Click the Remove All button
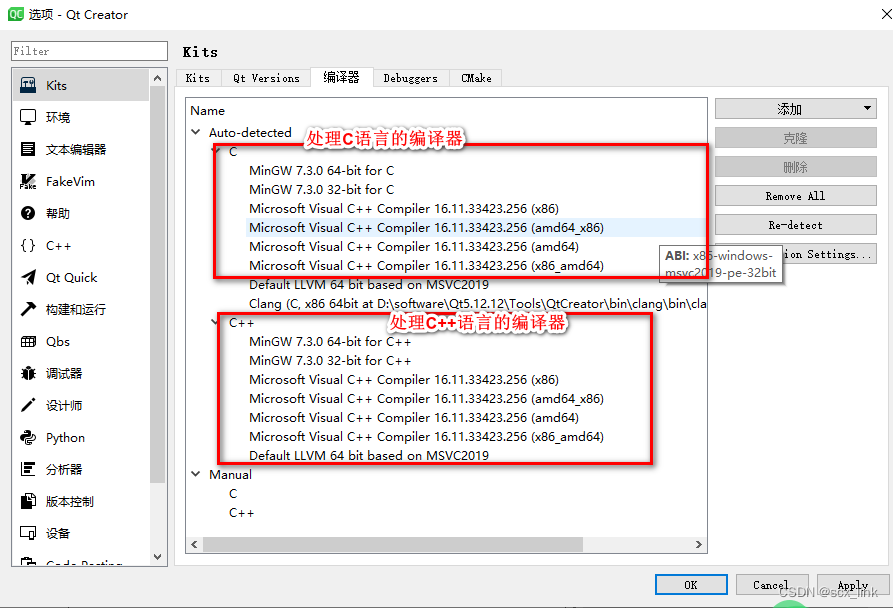 pos(795,196)
